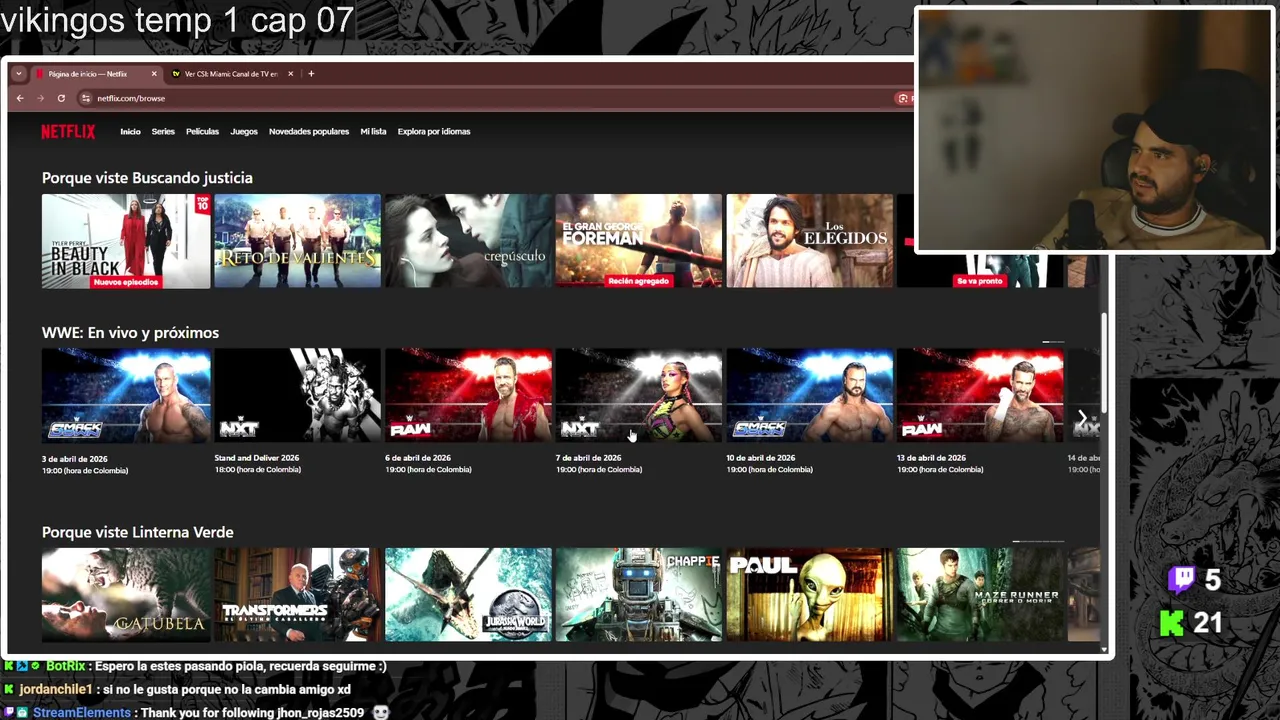Open the Inicio menu item

tap(130, 131)
